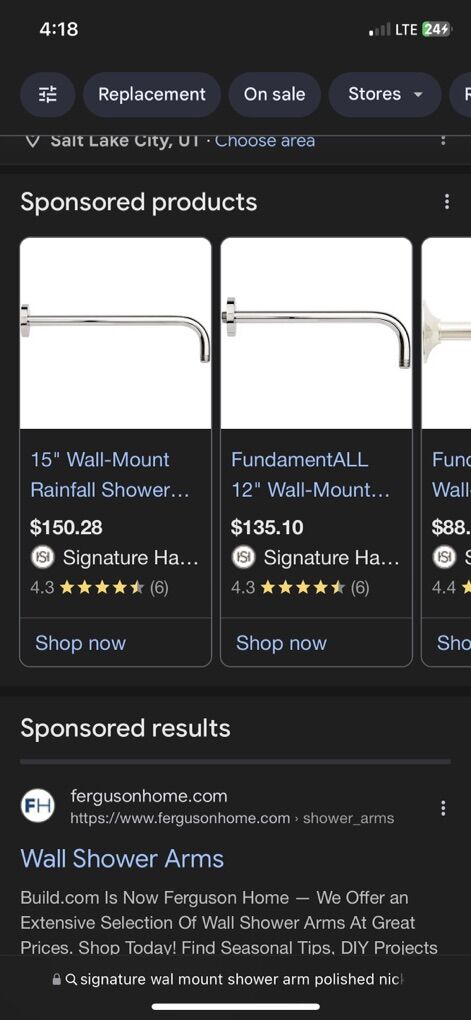Toggle the On sale filter chip

(x=275, y=95)
